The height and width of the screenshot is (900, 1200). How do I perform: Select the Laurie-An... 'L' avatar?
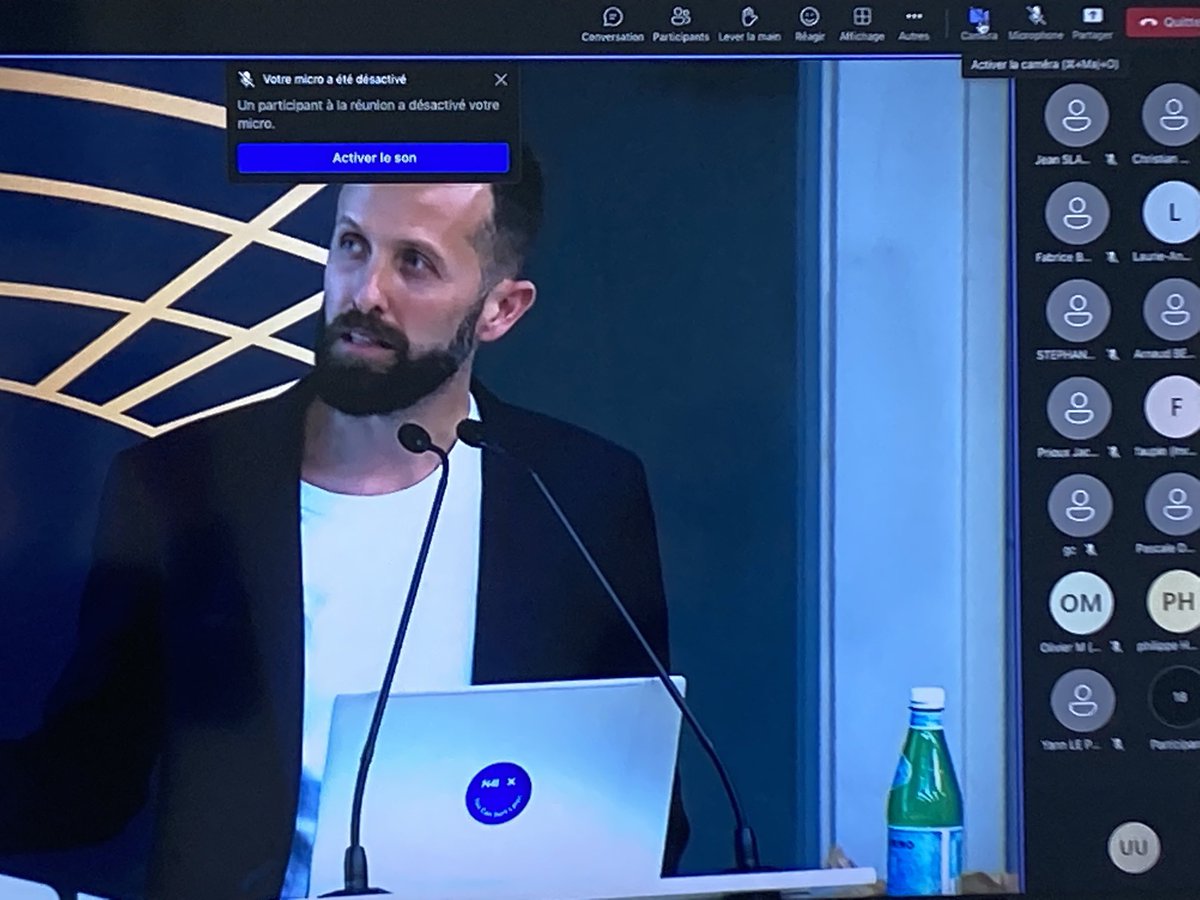pos(1173,213)
